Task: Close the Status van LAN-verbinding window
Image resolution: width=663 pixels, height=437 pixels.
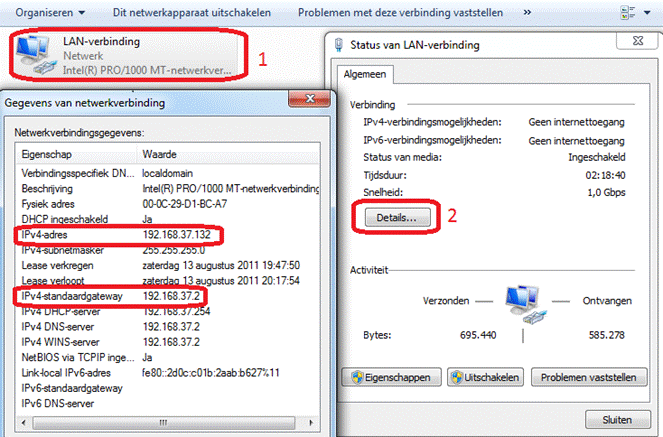Action: (x=637, y=41)
